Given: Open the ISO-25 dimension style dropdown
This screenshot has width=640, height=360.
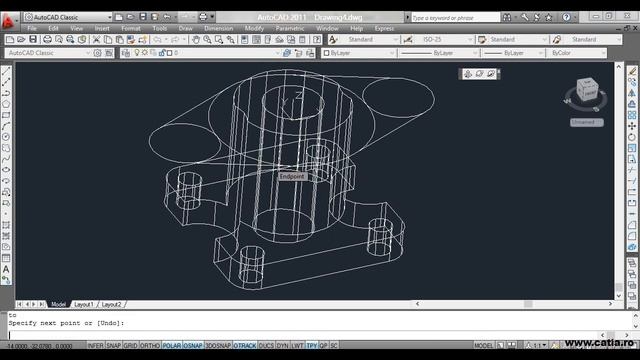Looking at the screenshot, I should pos(444,40).
